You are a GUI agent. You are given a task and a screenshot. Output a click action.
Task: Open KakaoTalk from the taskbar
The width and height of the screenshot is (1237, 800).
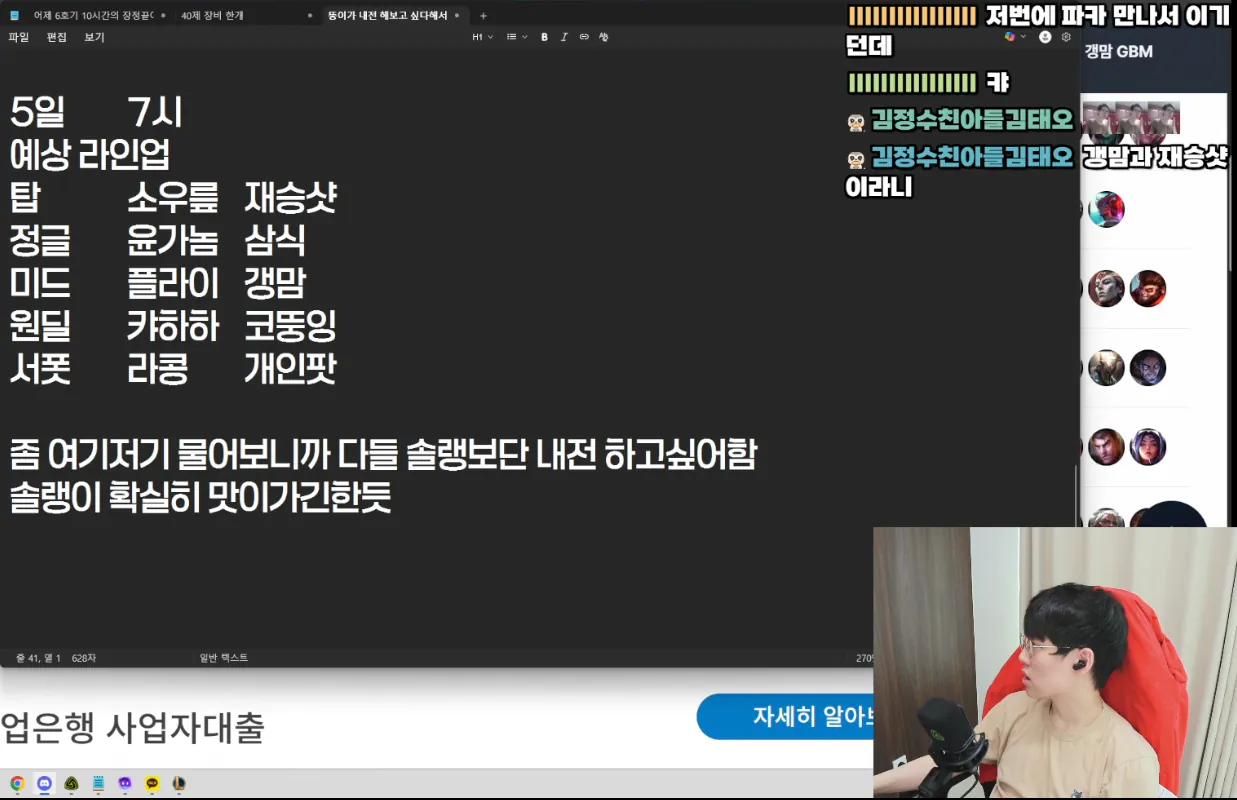click(x=152, y=783)
